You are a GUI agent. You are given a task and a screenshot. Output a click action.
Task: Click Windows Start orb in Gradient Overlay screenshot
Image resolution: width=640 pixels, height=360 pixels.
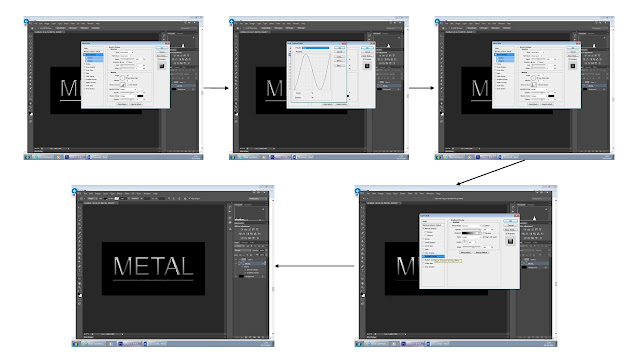359,344
